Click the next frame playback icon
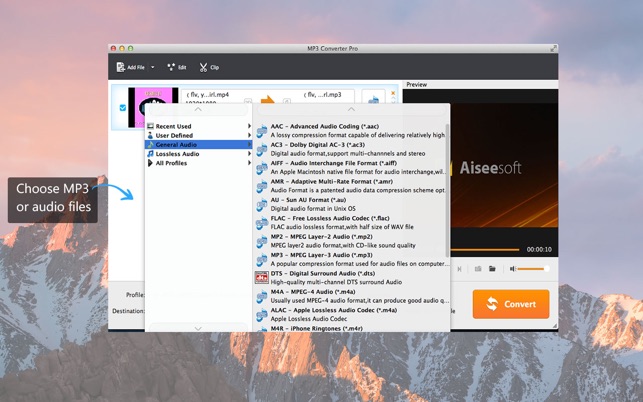The image size is (643, 402). pos(459,268)
